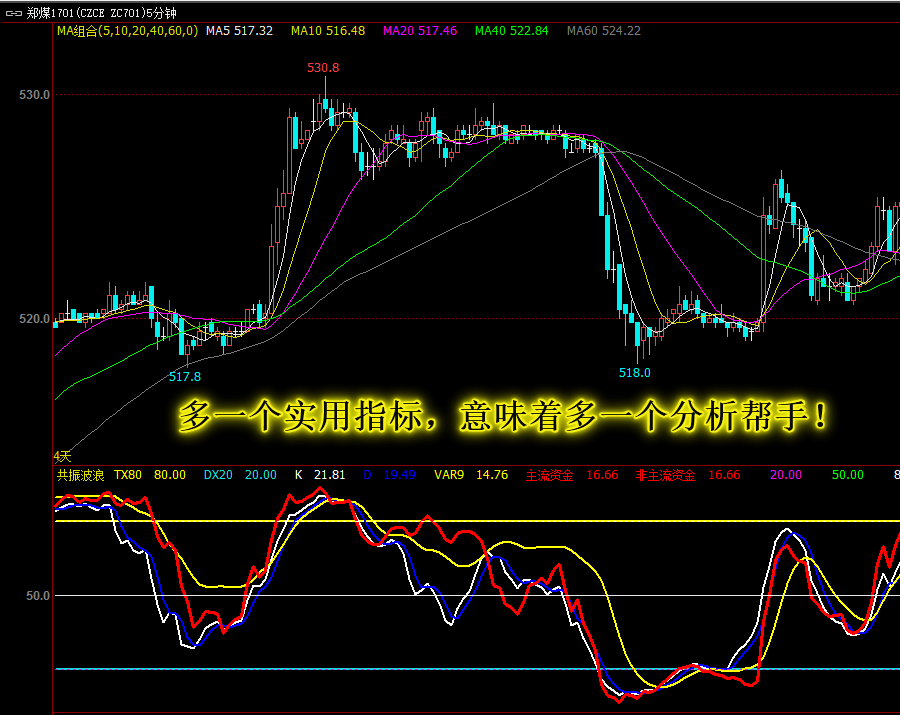This screenshot has width=900, height=715.
Task: Select the MA10 516.48 legend value
Action: pos(328,31)
